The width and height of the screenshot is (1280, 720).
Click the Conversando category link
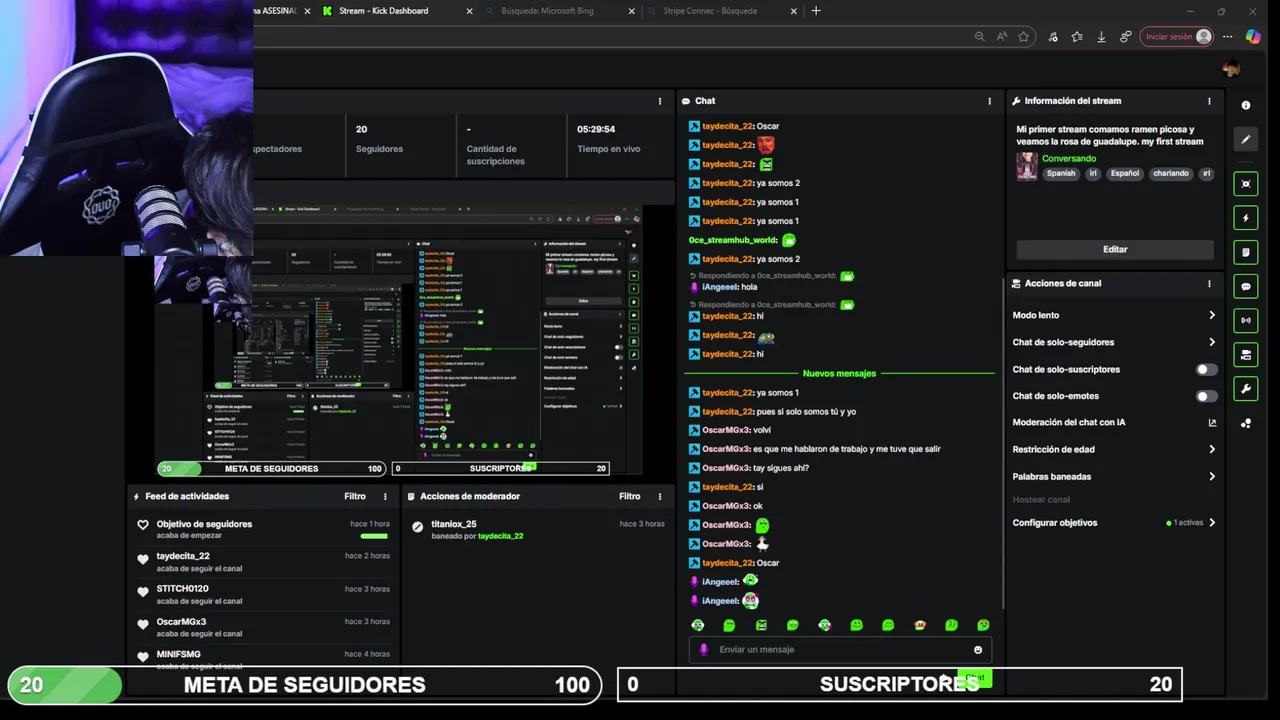1069,159
